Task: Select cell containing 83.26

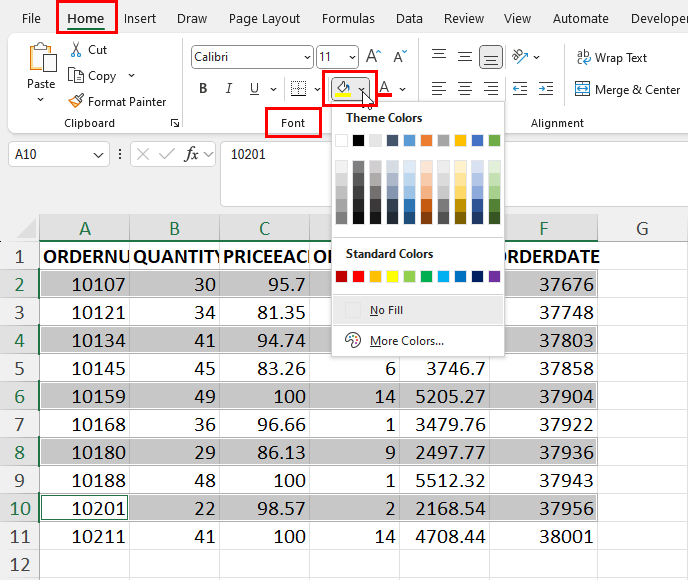Action: (264, 369)
